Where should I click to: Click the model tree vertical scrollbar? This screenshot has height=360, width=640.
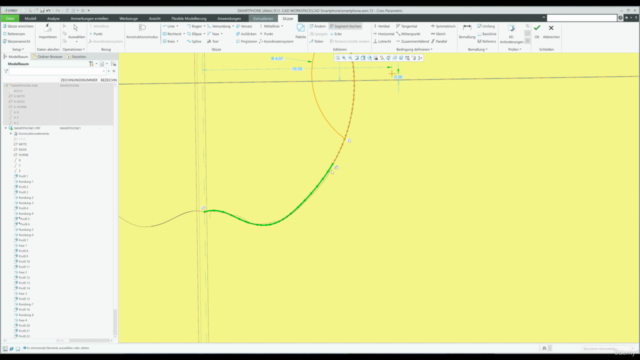[x=115, y=322]
